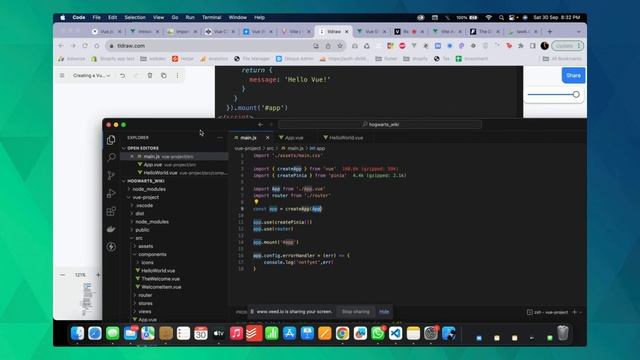The width and height of the screenshot is (640, 360).
Task: Open the Extensions view in VS Code
Action: 111,211
